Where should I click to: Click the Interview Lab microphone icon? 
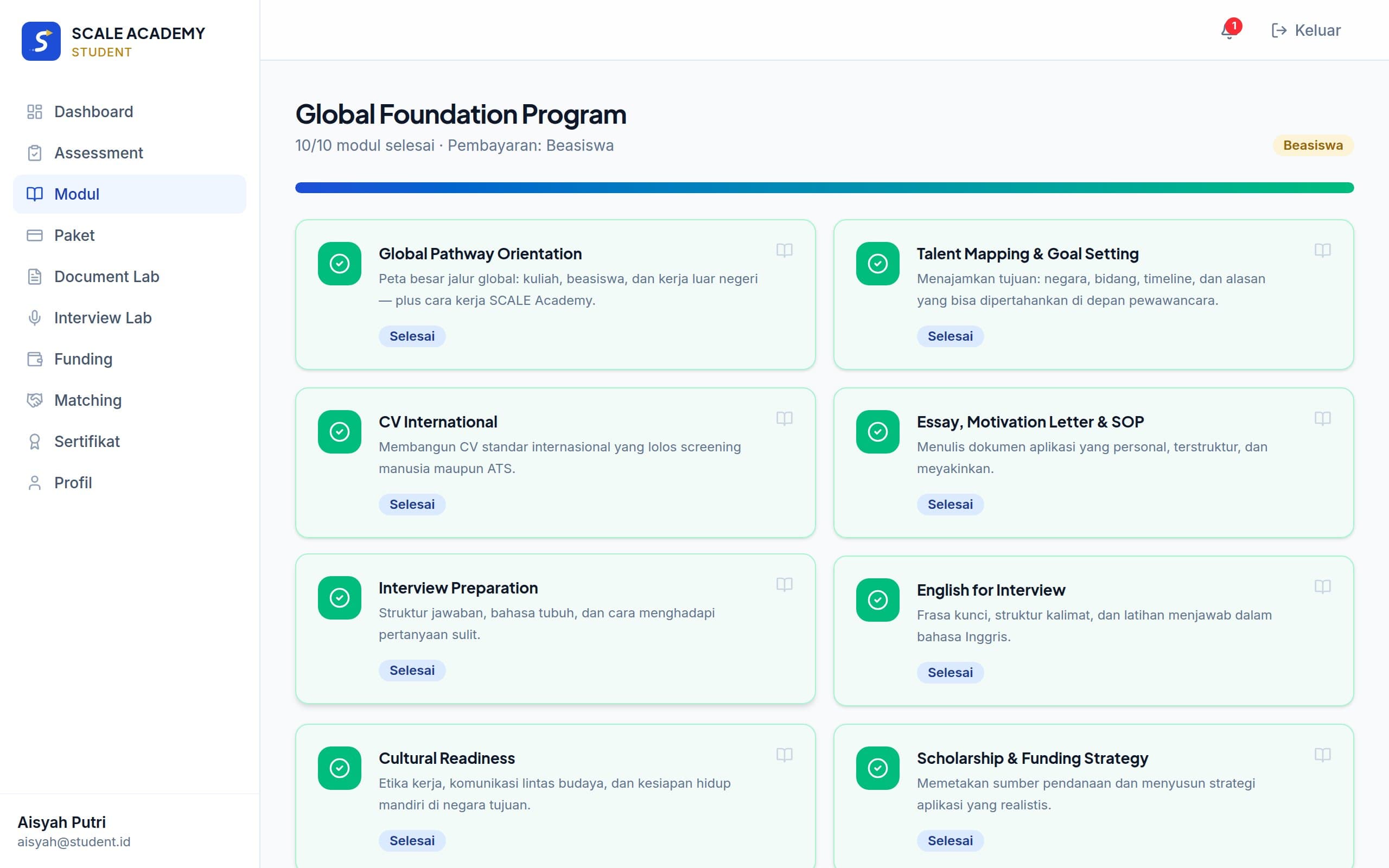34,318
